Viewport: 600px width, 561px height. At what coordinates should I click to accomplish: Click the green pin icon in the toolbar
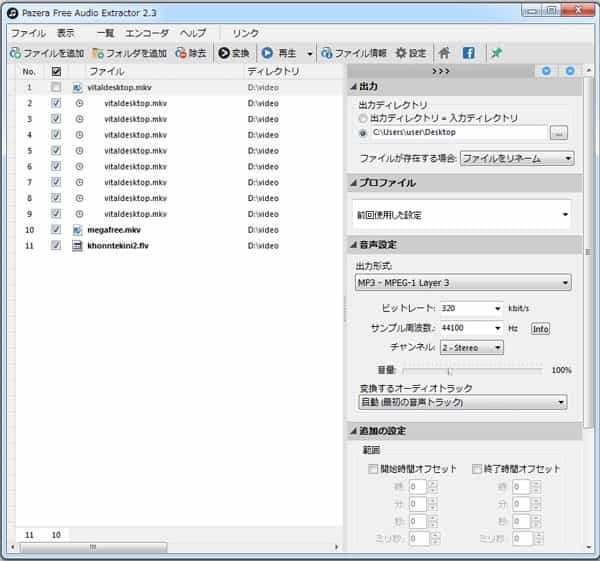497,53
